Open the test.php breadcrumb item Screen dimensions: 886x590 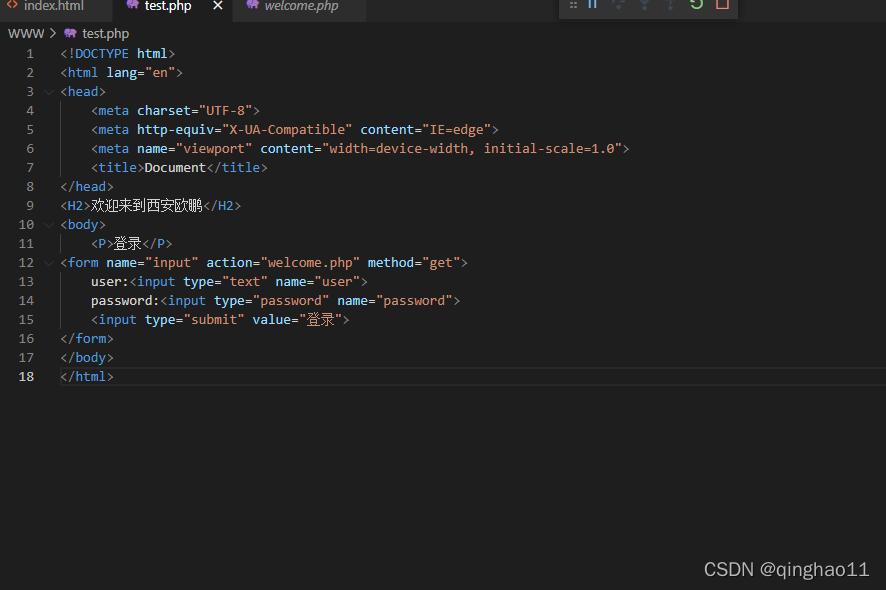[105, 33]
